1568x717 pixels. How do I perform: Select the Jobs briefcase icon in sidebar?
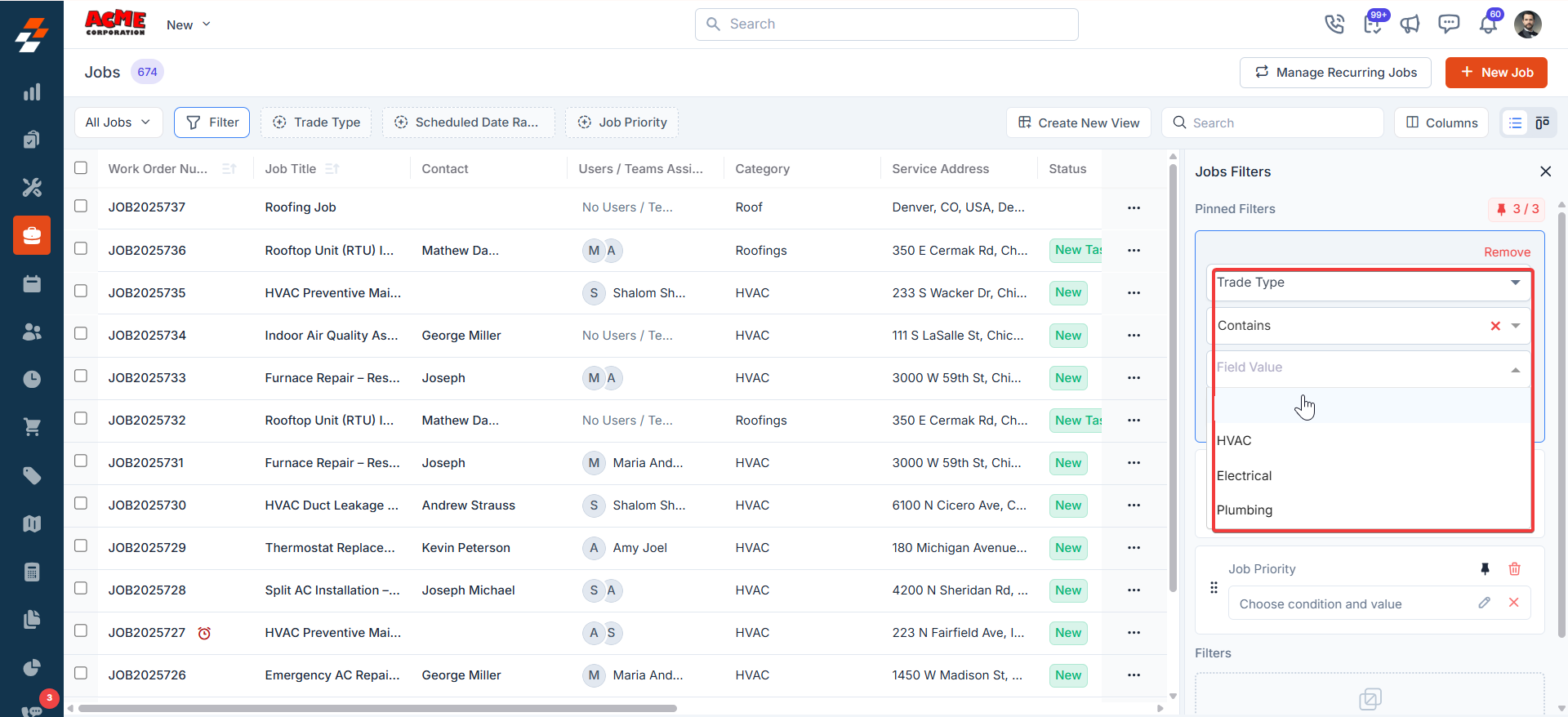pos(32,236)
